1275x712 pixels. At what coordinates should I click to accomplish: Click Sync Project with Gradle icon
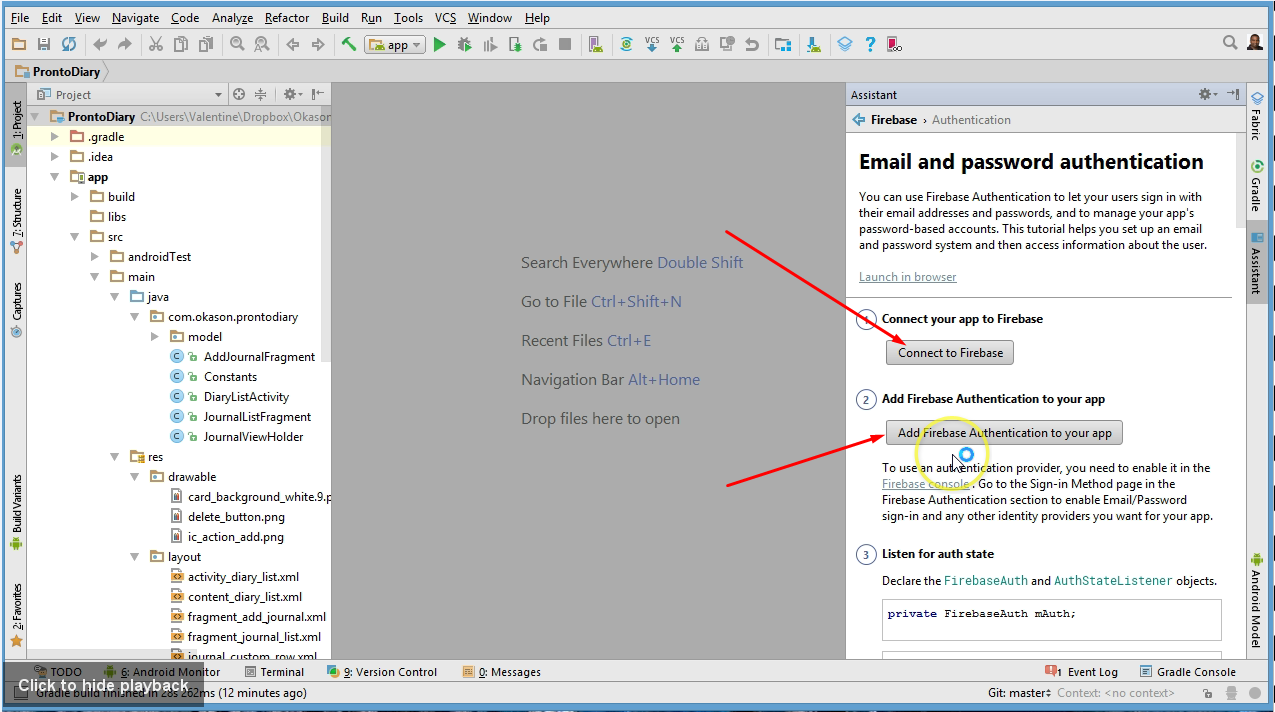(x=626, y=44)
